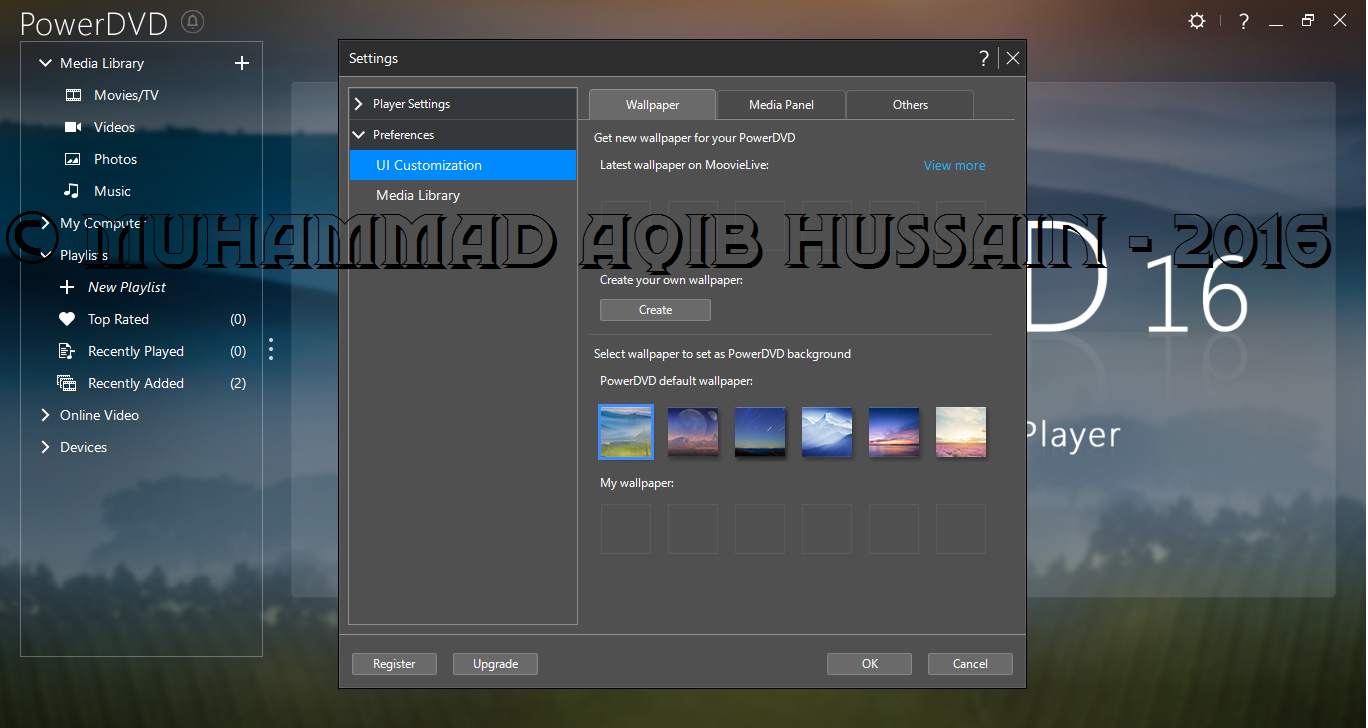Expand the Devices section
1368x728 pixels.
coord(45,447)
